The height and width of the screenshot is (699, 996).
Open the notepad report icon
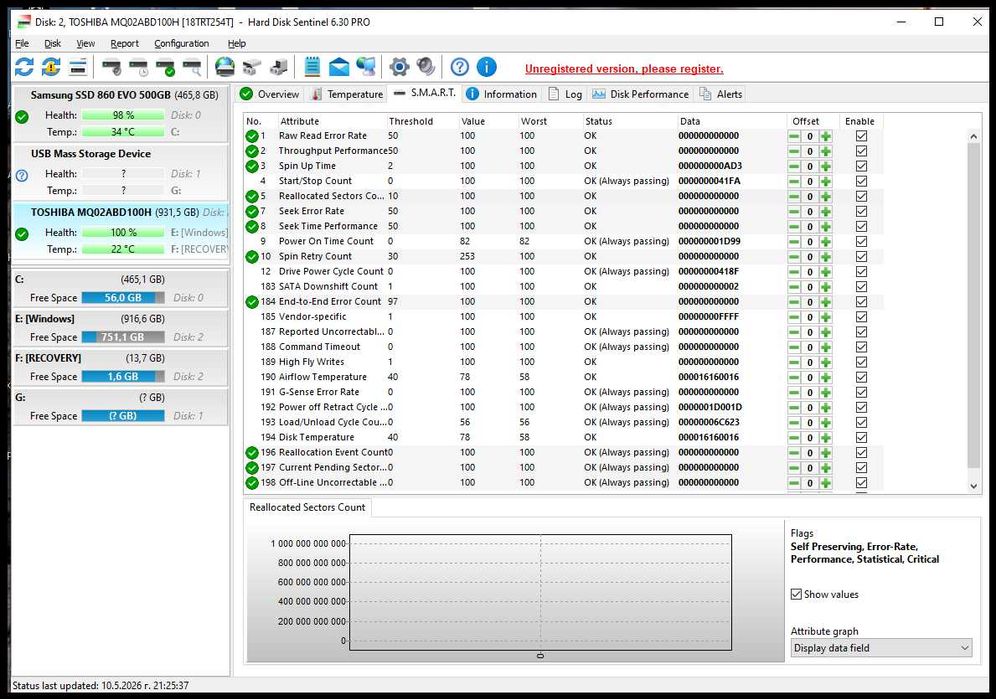[x=312, y=67]
